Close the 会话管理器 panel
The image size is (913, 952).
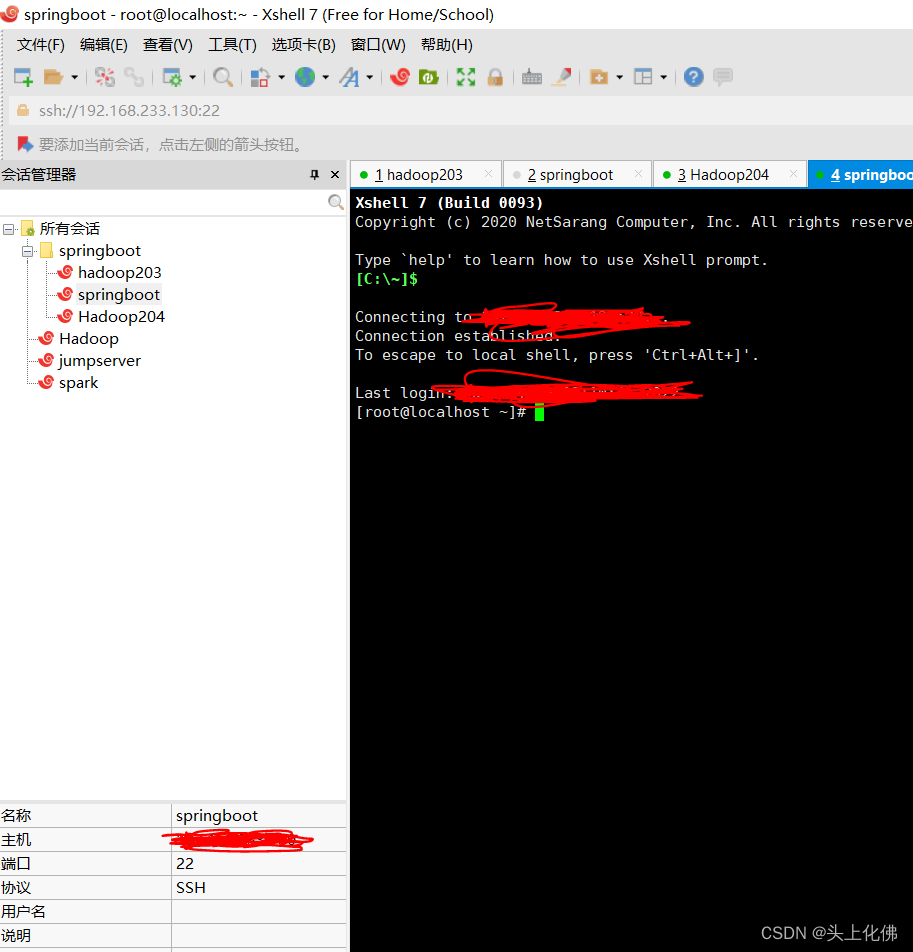pyautogui.click(x=334, y=175)
